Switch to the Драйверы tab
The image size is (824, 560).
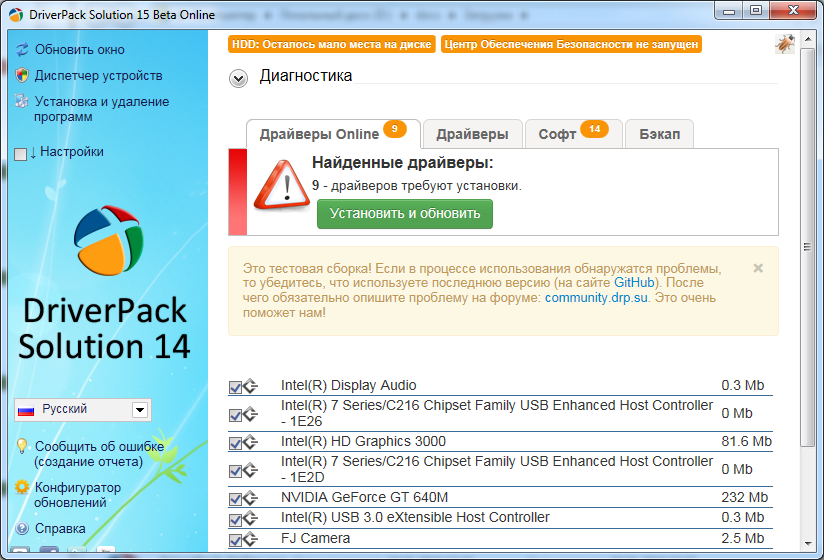[x=472, y=134]
